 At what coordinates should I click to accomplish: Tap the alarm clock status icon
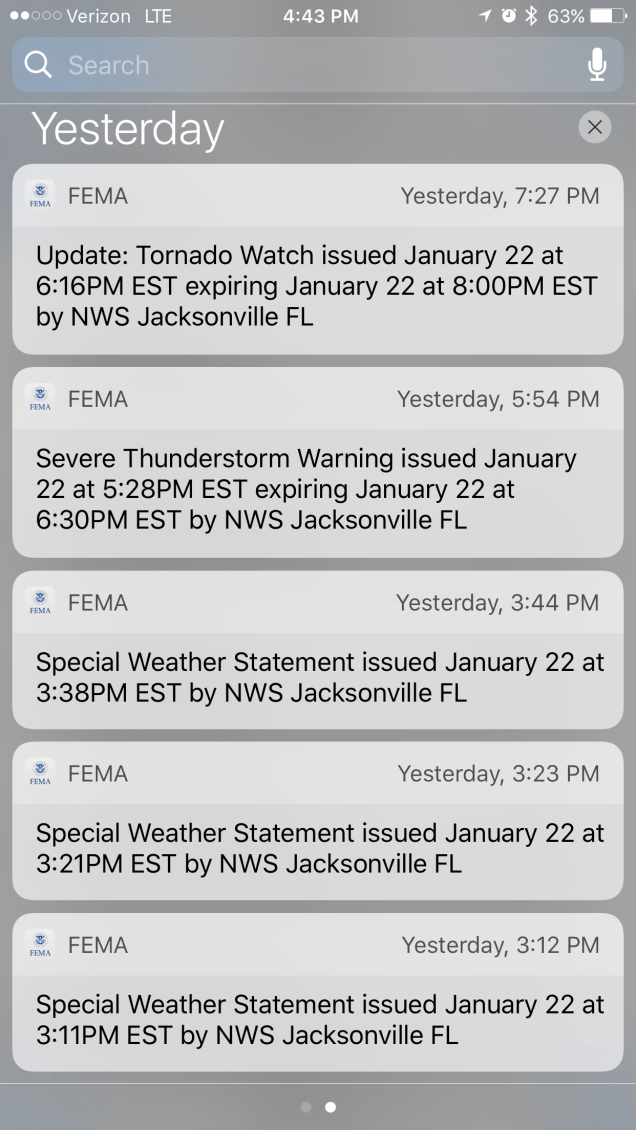[509, 16]
